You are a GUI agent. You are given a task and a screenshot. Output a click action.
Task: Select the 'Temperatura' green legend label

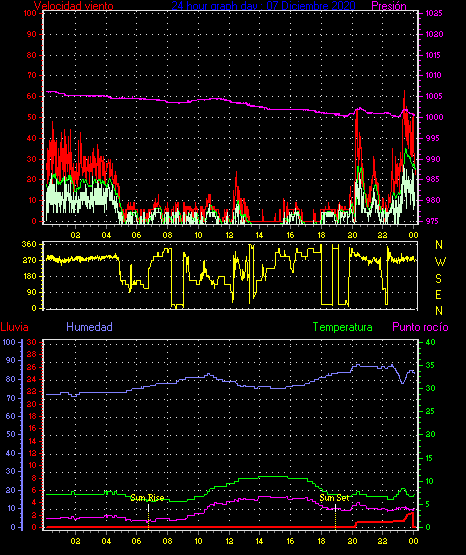point(343,327)
